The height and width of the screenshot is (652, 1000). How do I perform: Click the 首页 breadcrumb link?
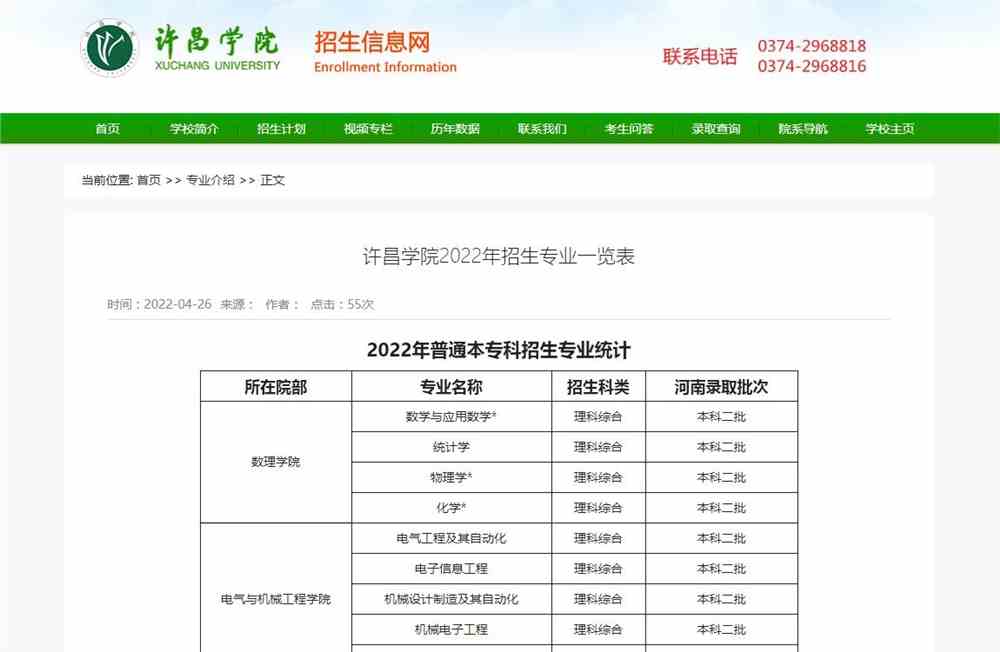pos(149,181)
